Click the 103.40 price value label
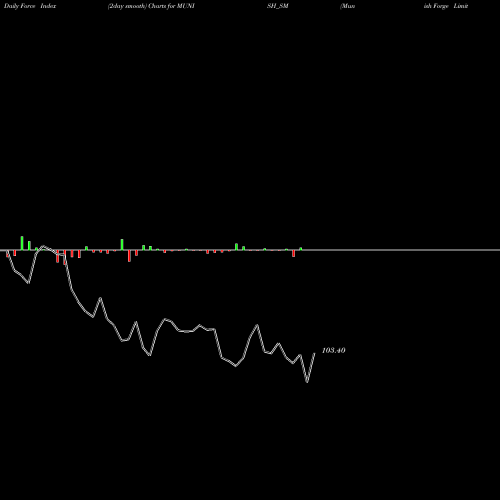 [x=333, y=350]
